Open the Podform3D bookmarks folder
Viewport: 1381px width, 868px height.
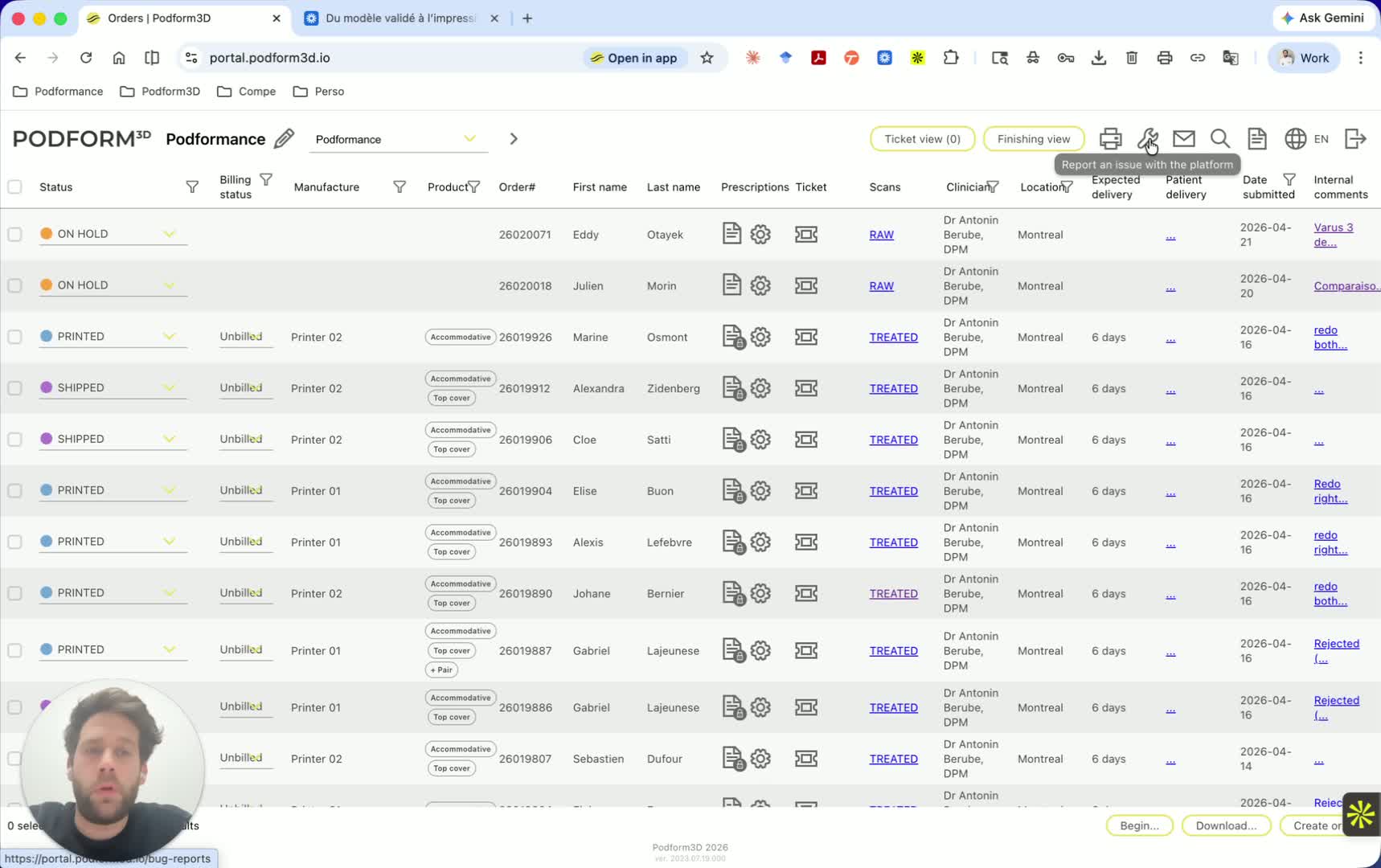tap(160, 92)
